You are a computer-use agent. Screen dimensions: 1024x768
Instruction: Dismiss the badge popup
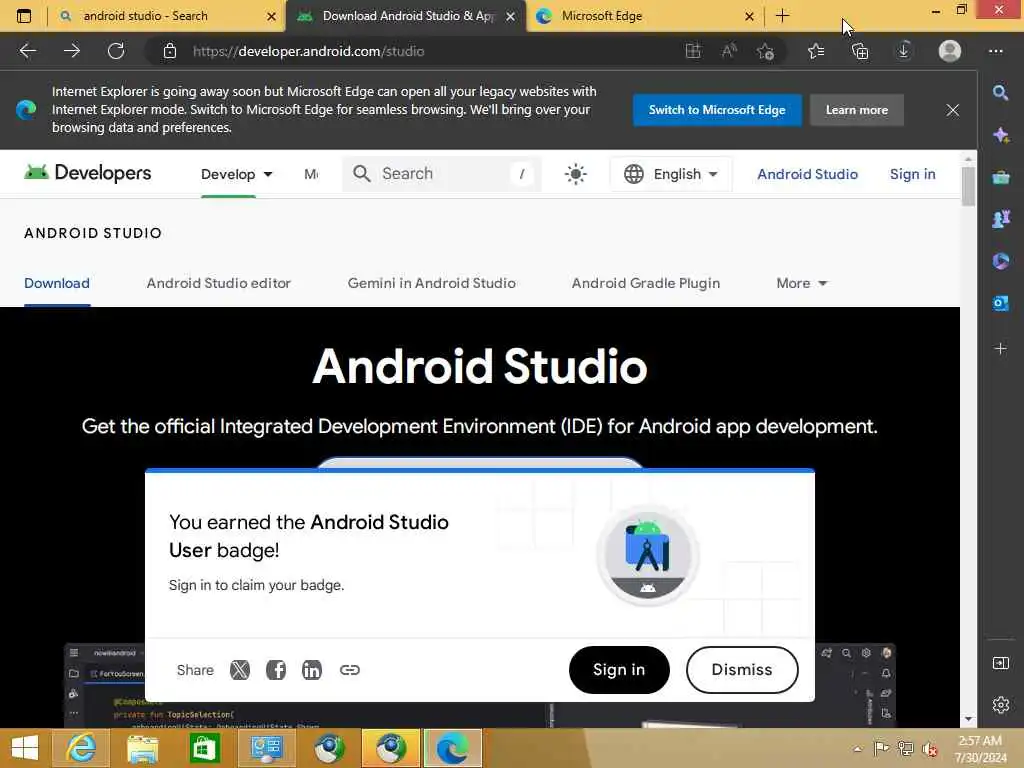pos(742,670)
